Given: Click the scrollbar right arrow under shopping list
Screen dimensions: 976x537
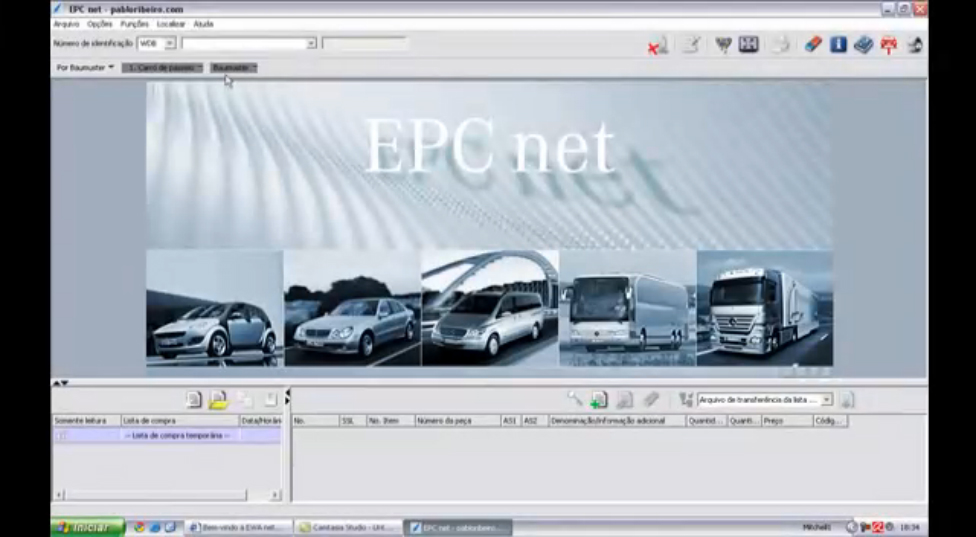Looking at the screenshot, I should (275, 495).
